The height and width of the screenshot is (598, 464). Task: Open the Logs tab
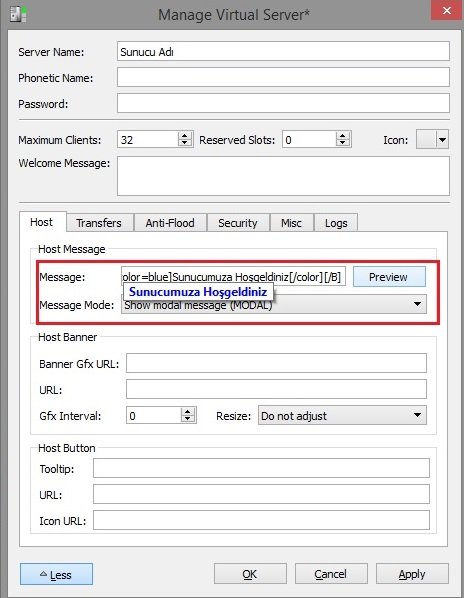pos(336,223)
